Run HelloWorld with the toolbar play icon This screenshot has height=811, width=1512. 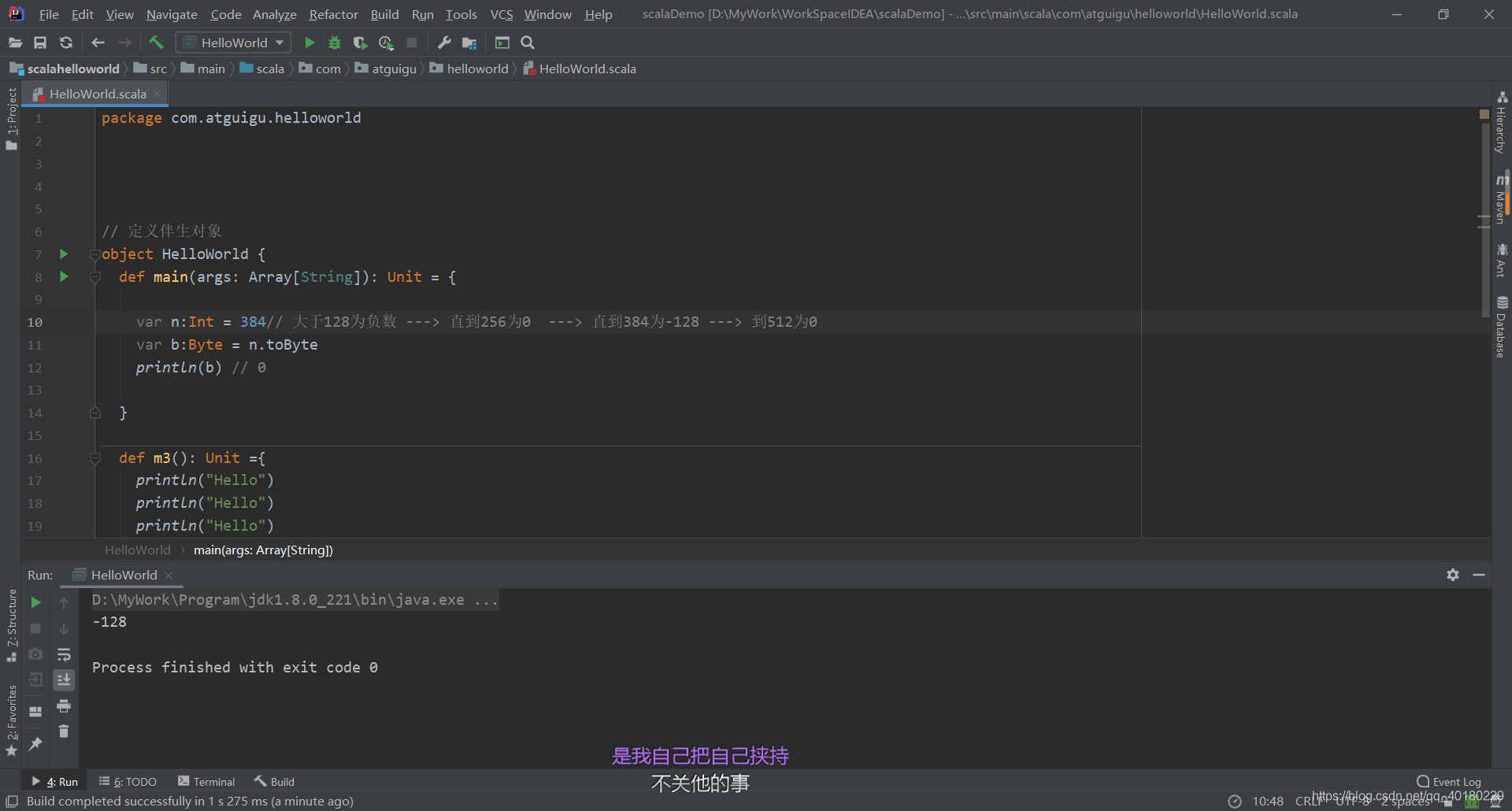[309, 43]
